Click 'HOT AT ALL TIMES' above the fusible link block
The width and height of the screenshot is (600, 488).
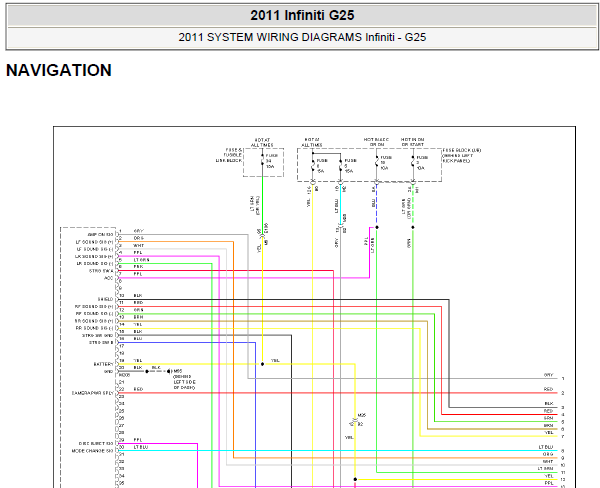point(262,142)
